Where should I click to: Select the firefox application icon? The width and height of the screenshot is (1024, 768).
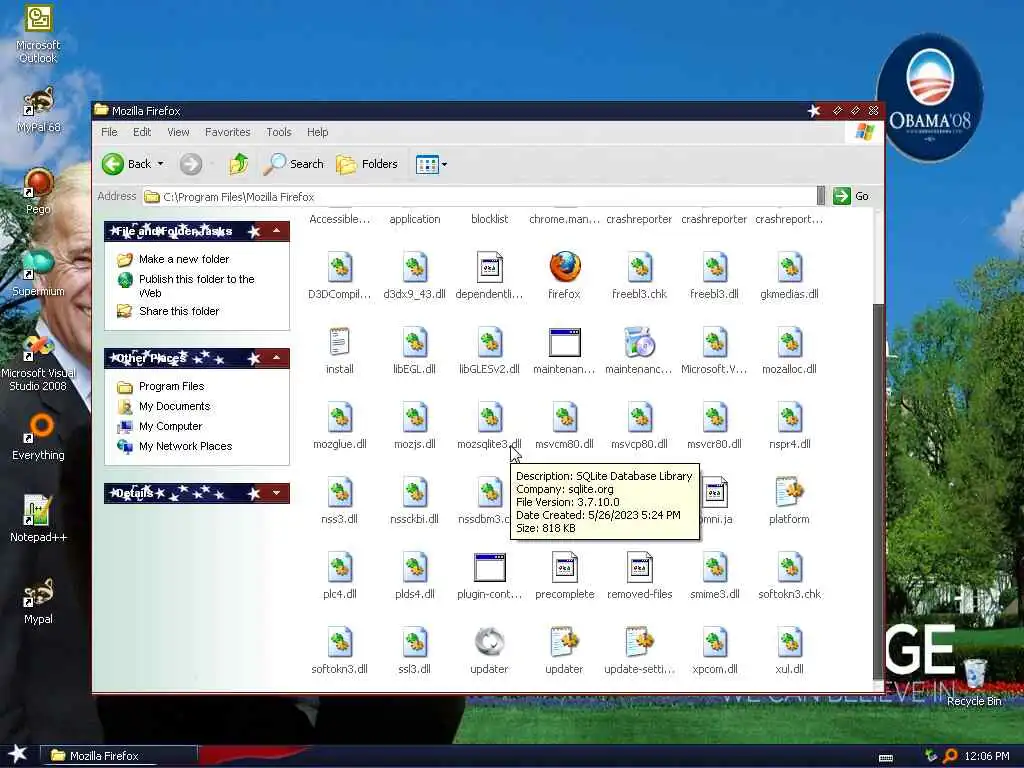click(564, 268)
